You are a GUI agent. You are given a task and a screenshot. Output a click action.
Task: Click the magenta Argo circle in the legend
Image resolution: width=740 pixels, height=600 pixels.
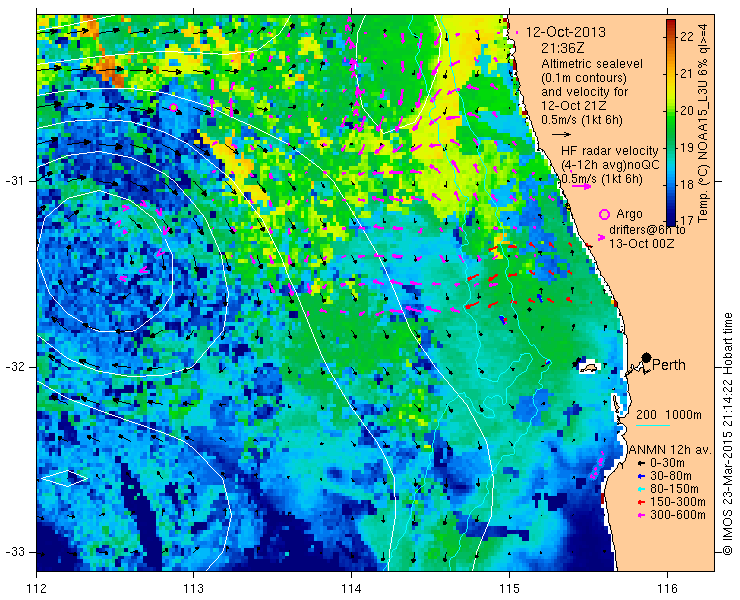(604, 215)
